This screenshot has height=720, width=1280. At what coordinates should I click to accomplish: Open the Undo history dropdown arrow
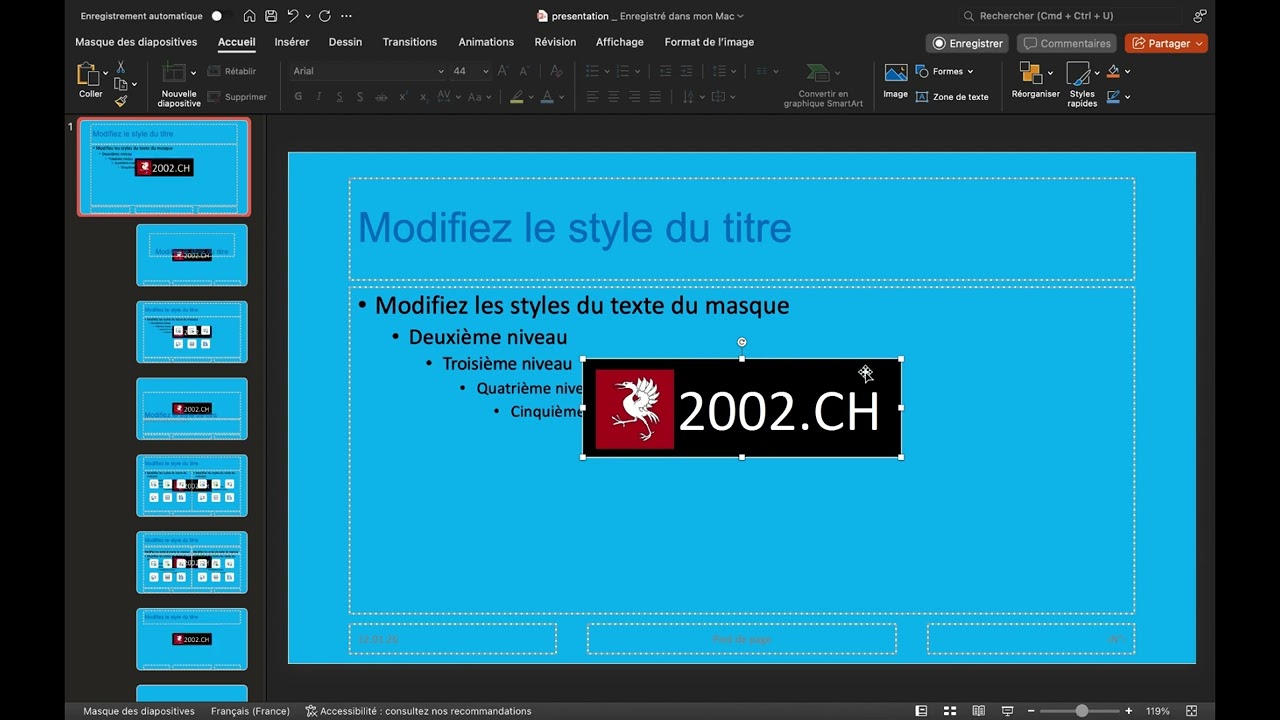pos(307,16)
